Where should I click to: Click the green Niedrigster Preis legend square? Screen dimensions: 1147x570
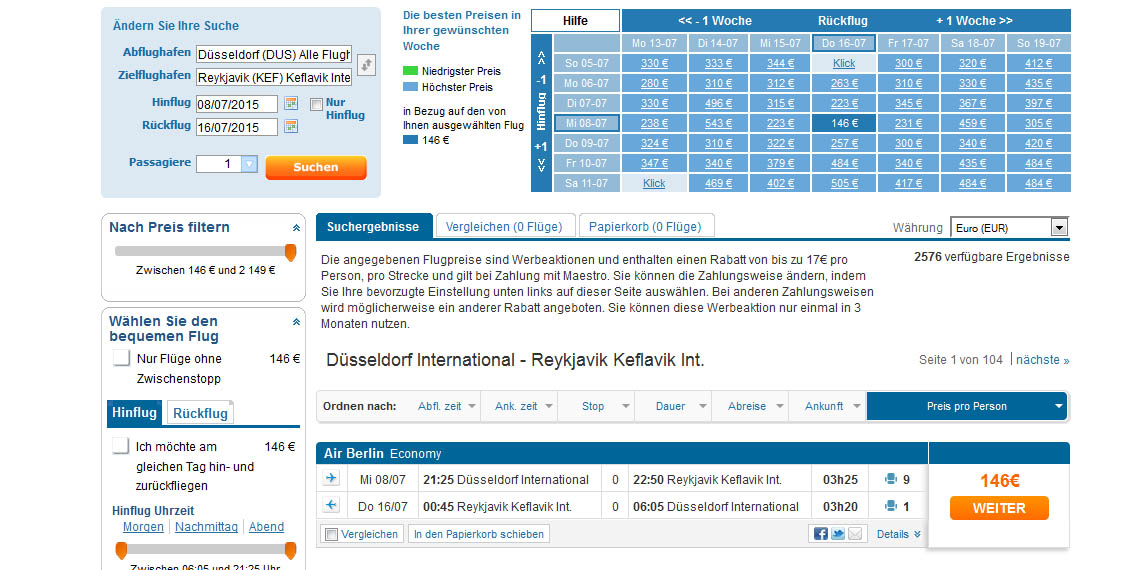(x=410, y=71)
